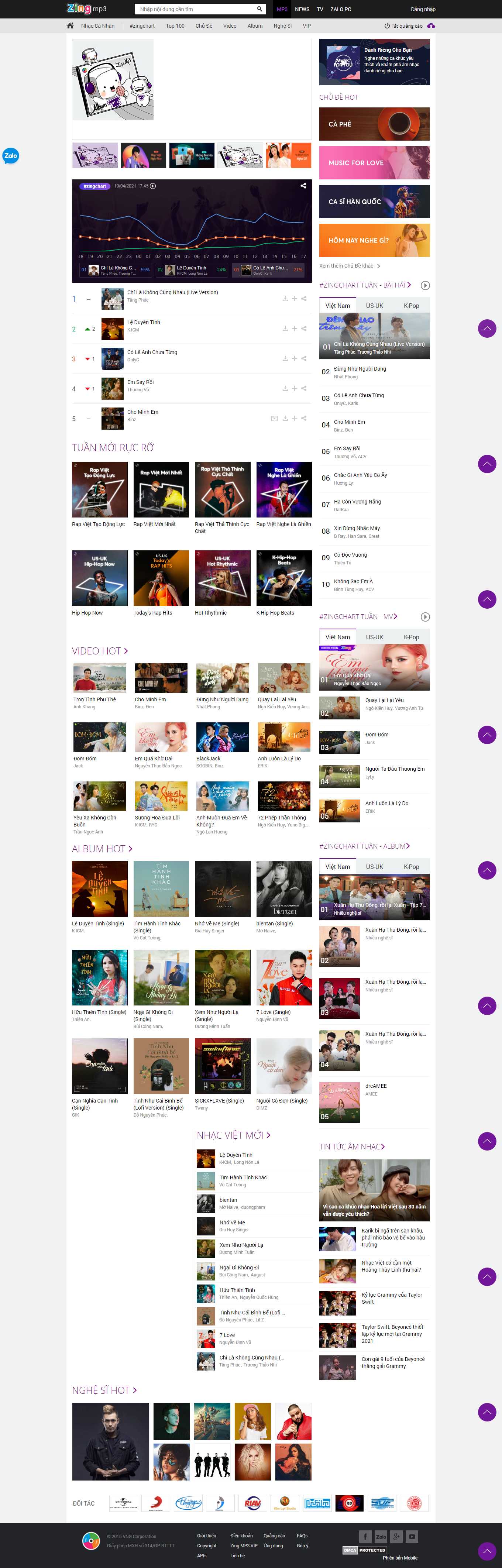Download song Lệ Duyên Tình
The height and width of the screenshot is (1568, 502).
click(285, 329)
